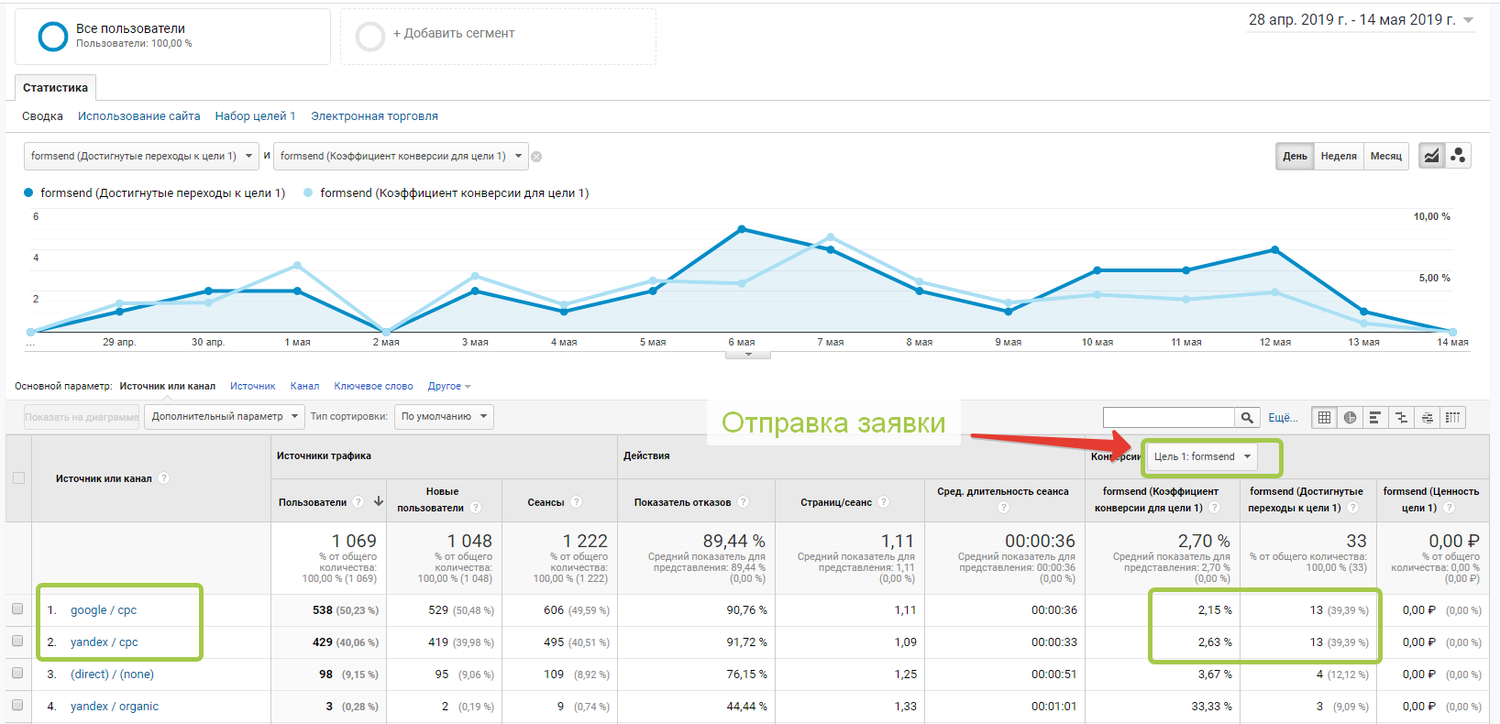
Task: Open the (direct) / (none) source link
Action: [x=112, y=674]
